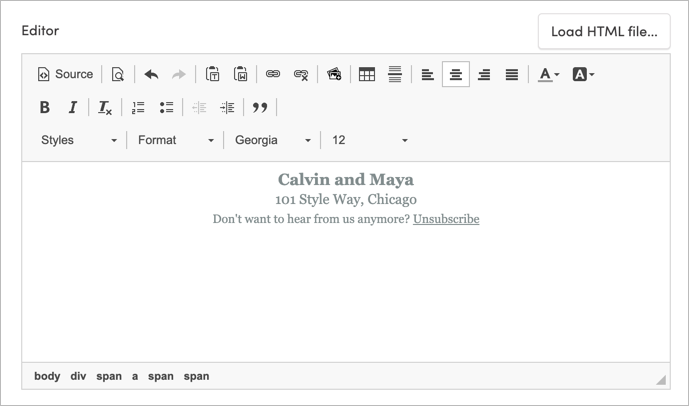Open the Styles dropdown
This screenshot has width=689, height=406.
click(79, 140)
